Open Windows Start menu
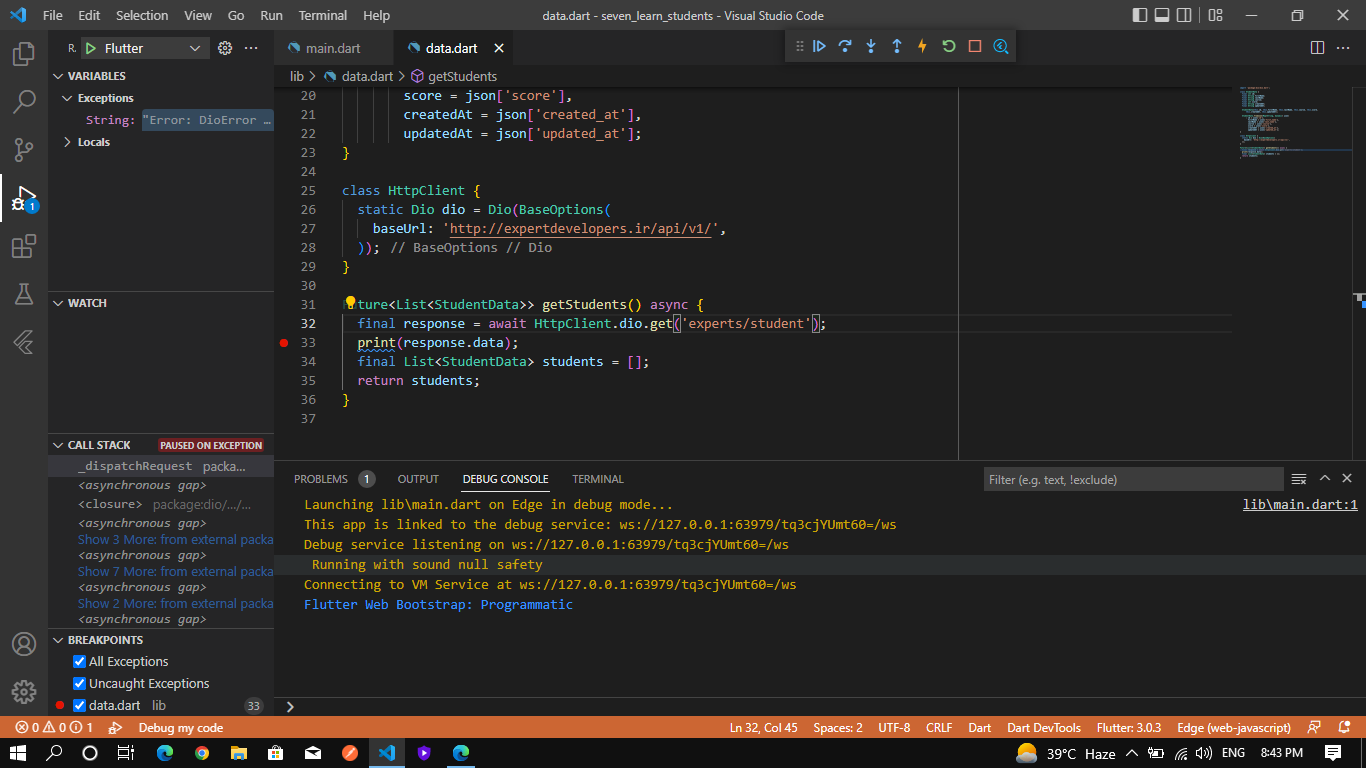The height and width of the screenshot is (768, 1366). pos(18,753)
